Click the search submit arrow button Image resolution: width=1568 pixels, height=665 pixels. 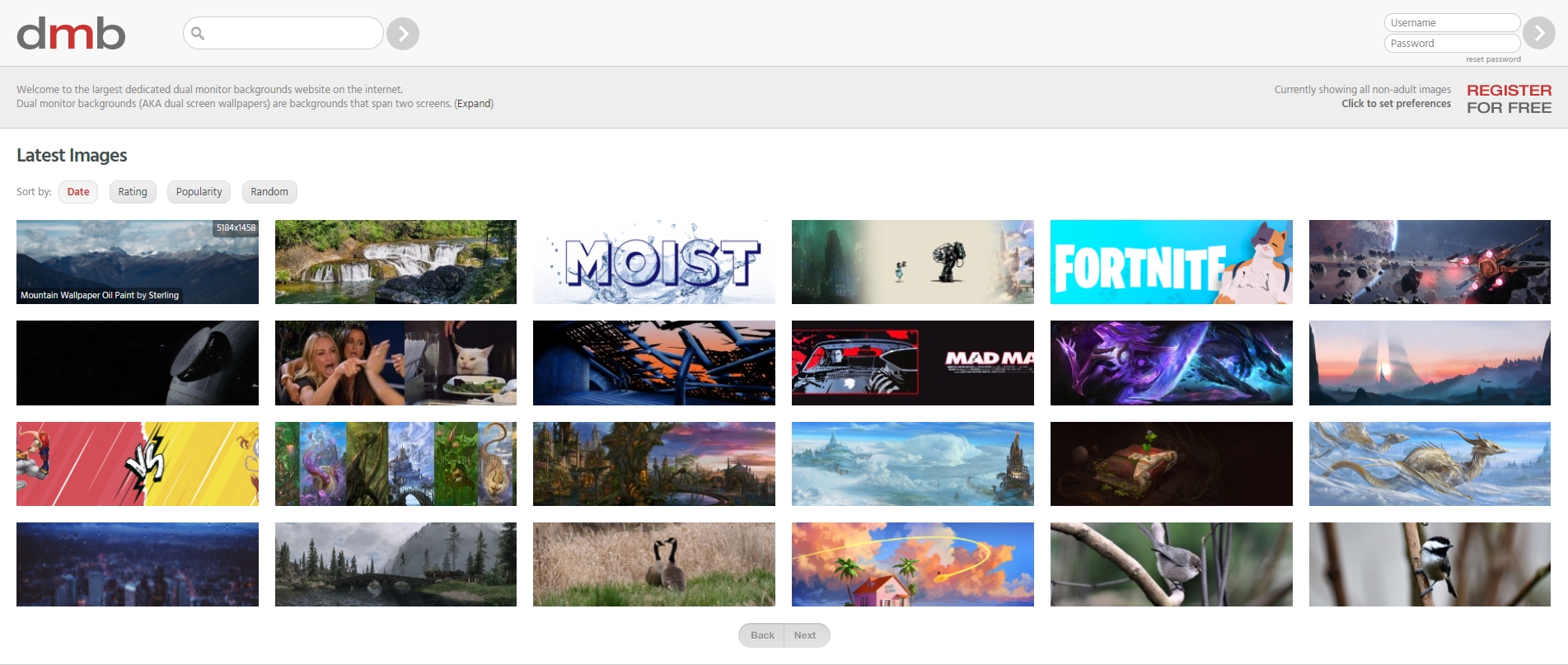tap(403, 34)
